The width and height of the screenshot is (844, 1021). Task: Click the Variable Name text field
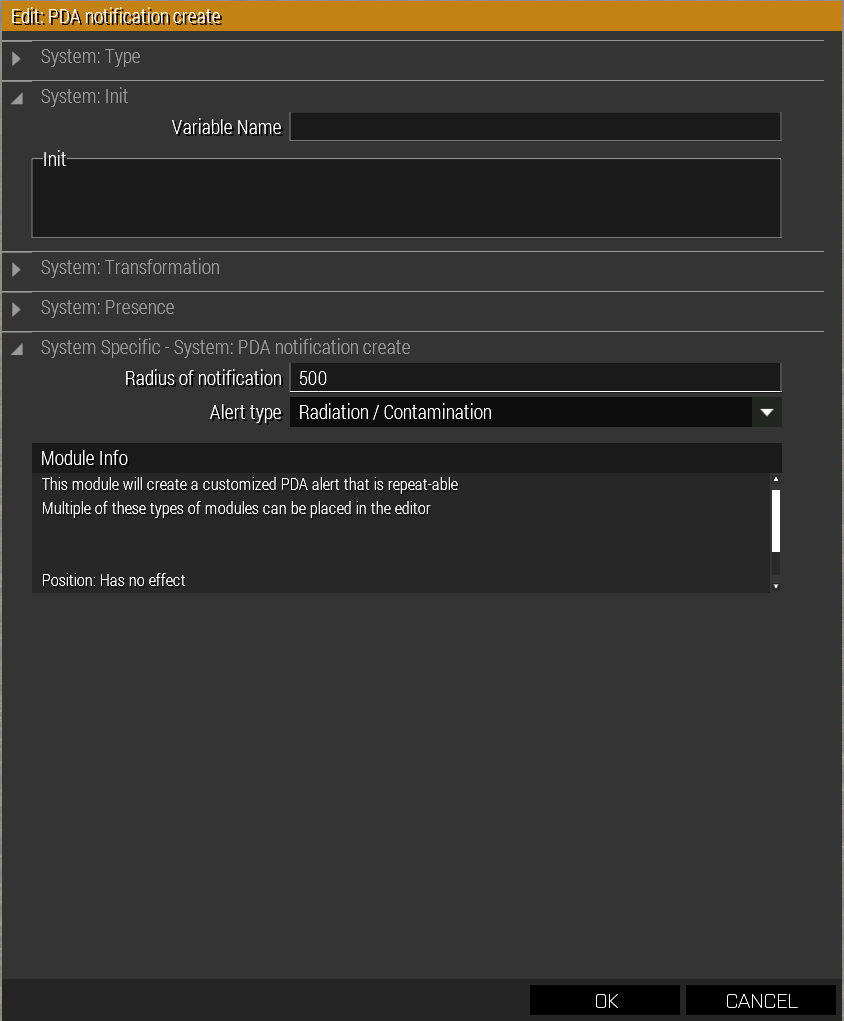[x=535, y=127]
